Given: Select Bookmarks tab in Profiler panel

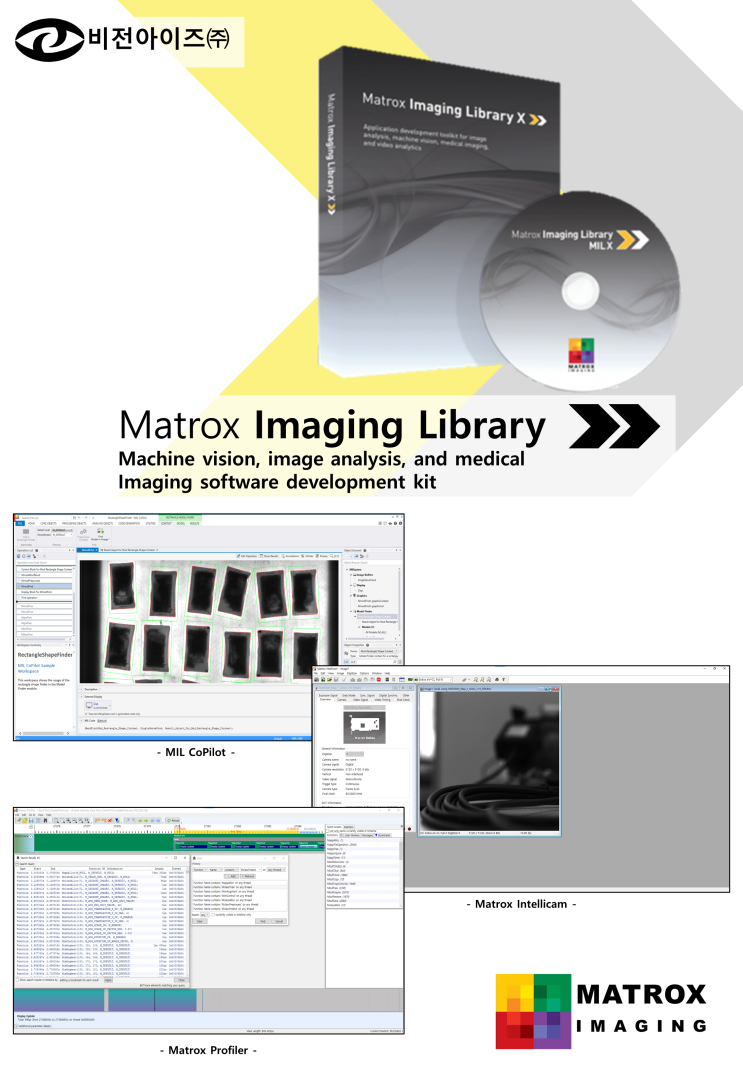Looking at the screenshot, I should [x=384, y=836].
